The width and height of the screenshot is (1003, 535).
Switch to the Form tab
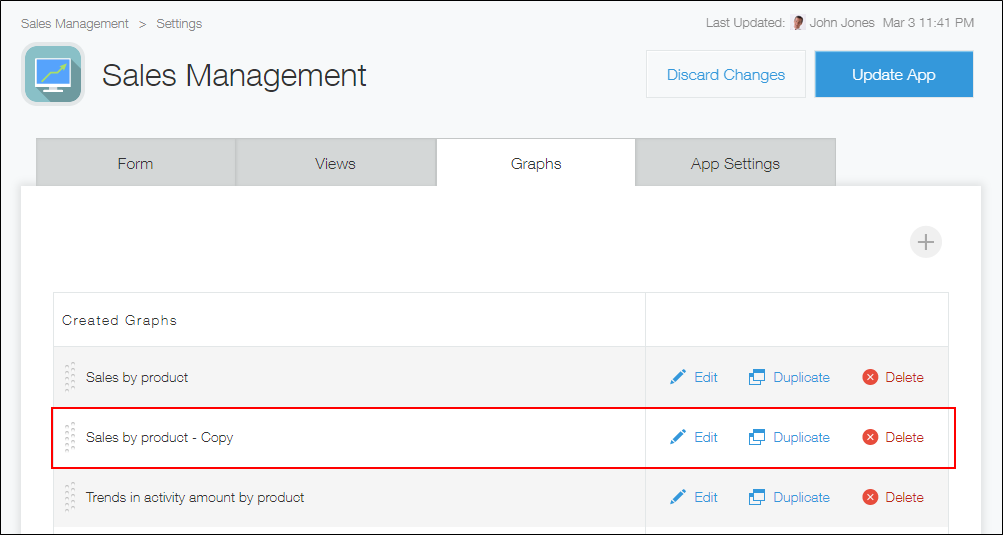(x=135, y=163)
